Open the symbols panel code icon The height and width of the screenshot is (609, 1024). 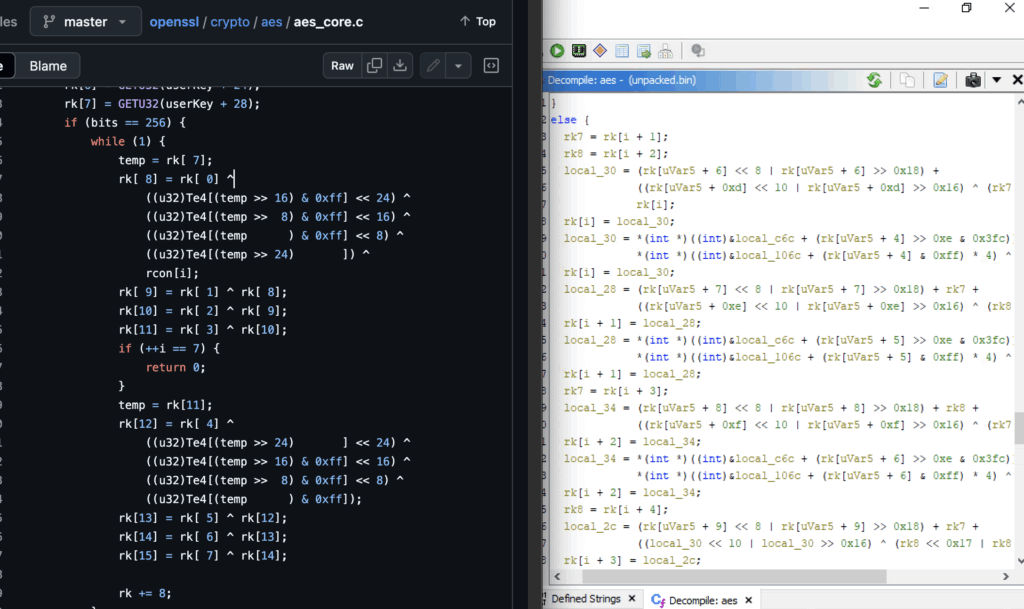[x=491, y=65]
